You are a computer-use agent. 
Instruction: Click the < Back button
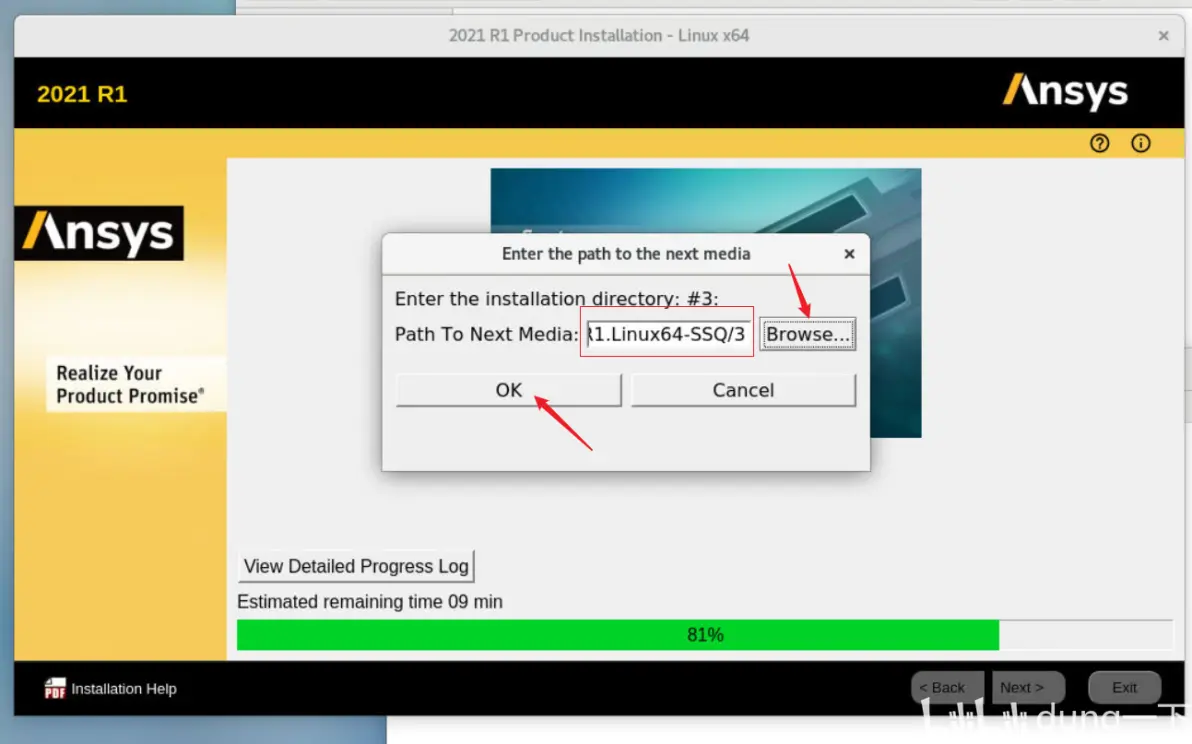point(947,688)
